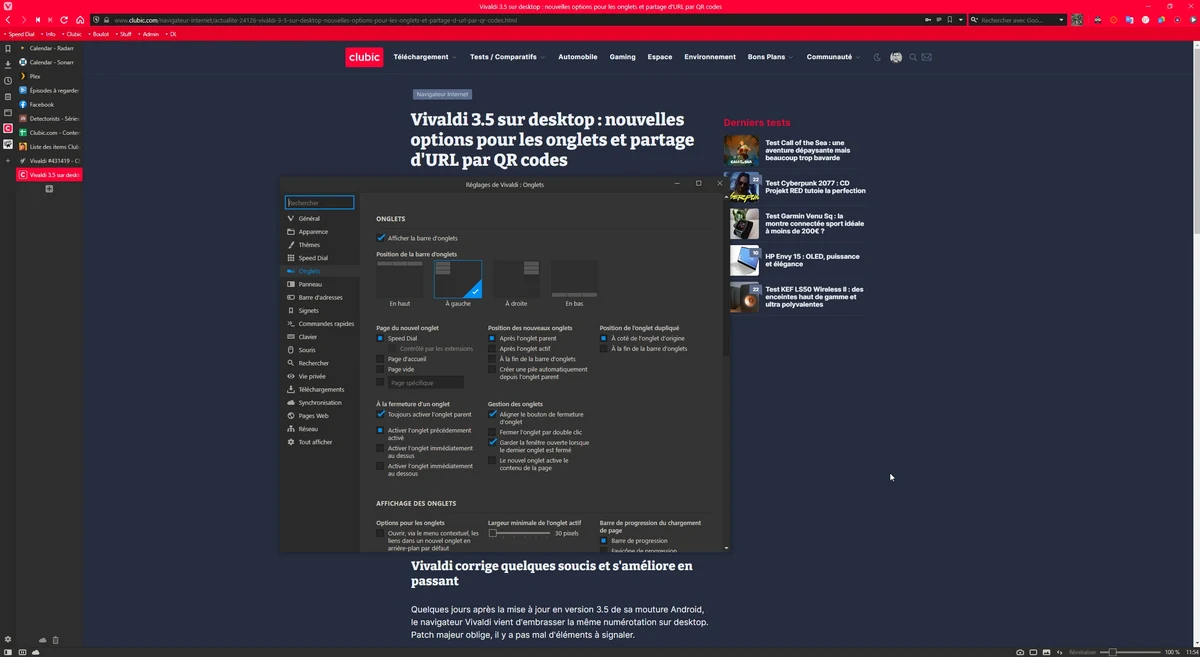The height and width of the screenshot is (657, 1200).
Task: Click Navigateur Internet category tag
Action: click(x=442, y=94)
